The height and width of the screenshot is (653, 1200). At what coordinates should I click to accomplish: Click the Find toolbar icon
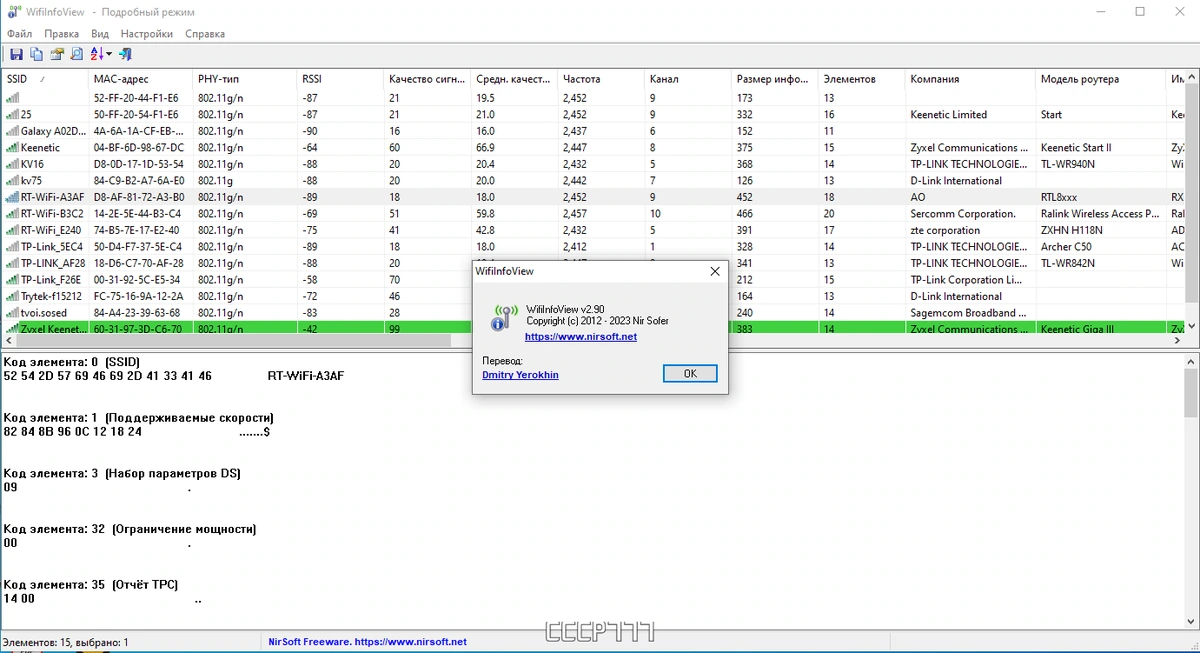pyautogui.click(x=76, y=54)
